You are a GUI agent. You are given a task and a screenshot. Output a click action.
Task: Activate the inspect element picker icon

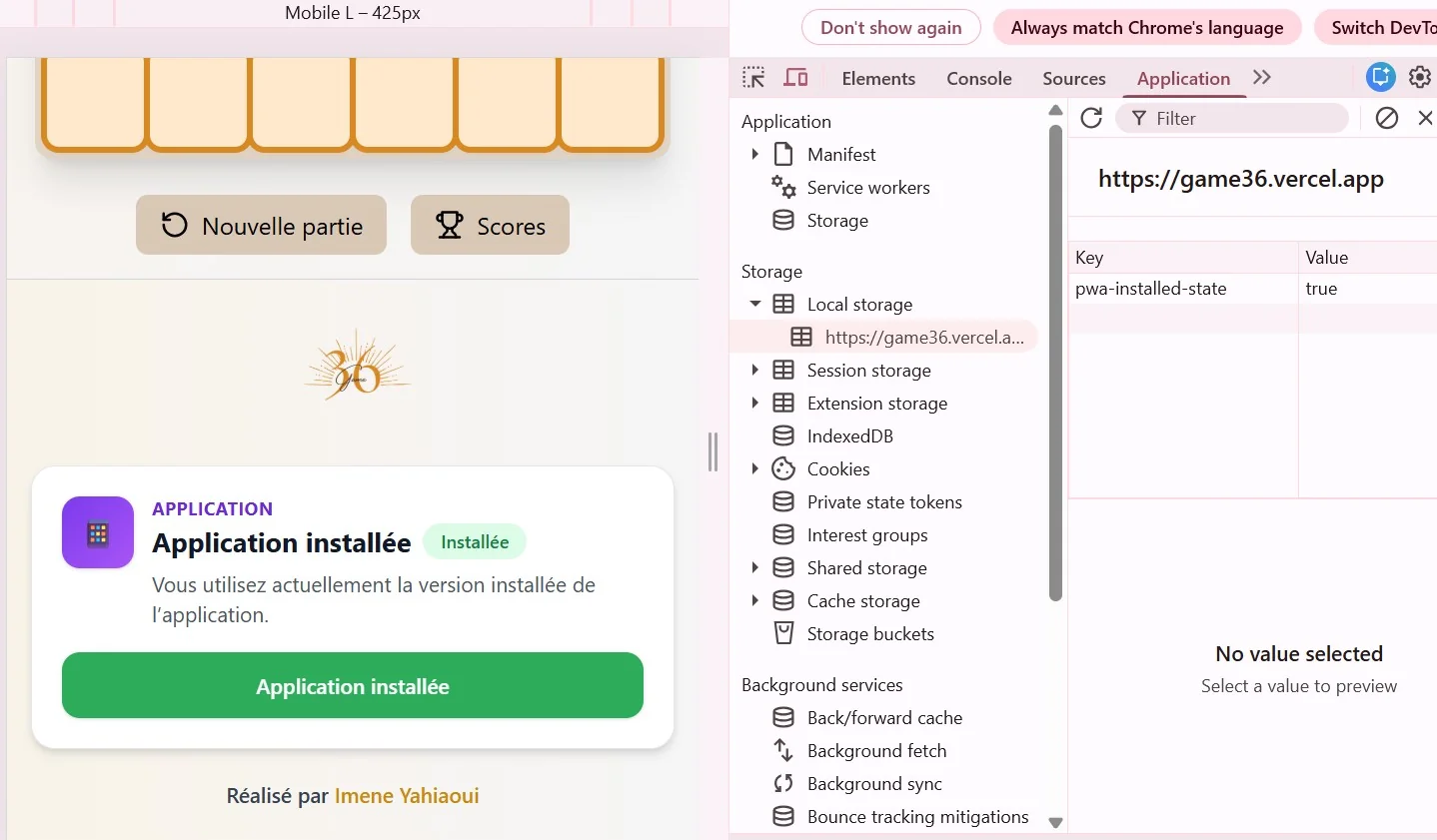pyautogui.click(x=753, y=78)
